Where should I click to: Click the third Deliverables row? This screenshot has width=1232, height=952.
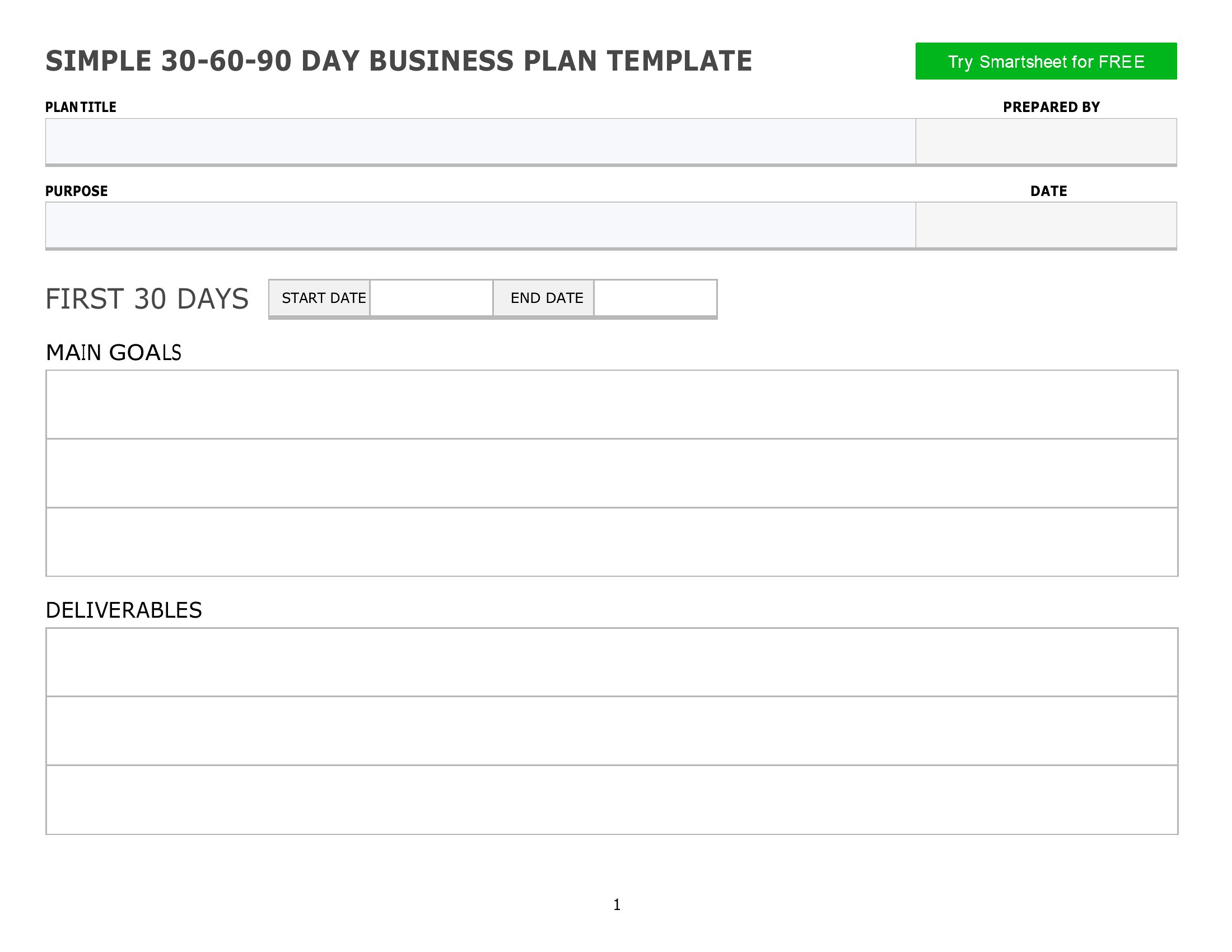[x=612, y=800]
